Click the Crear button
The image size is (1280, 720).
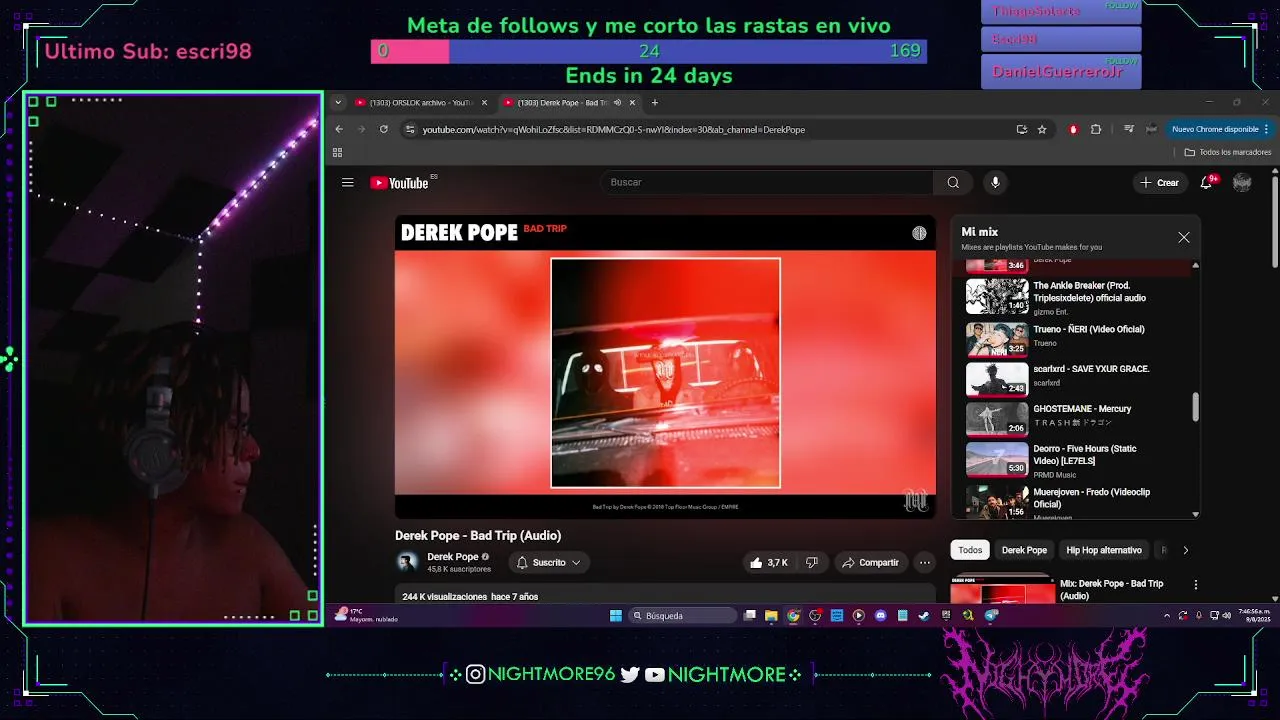point(1160,182)
